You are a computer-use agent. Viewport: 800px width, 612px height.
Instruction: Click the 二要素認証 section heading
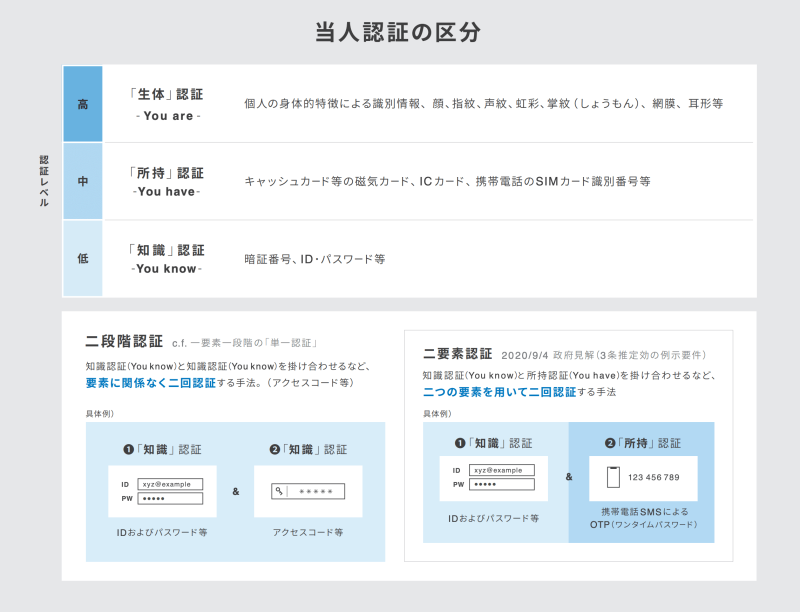[x=457, y=353]
